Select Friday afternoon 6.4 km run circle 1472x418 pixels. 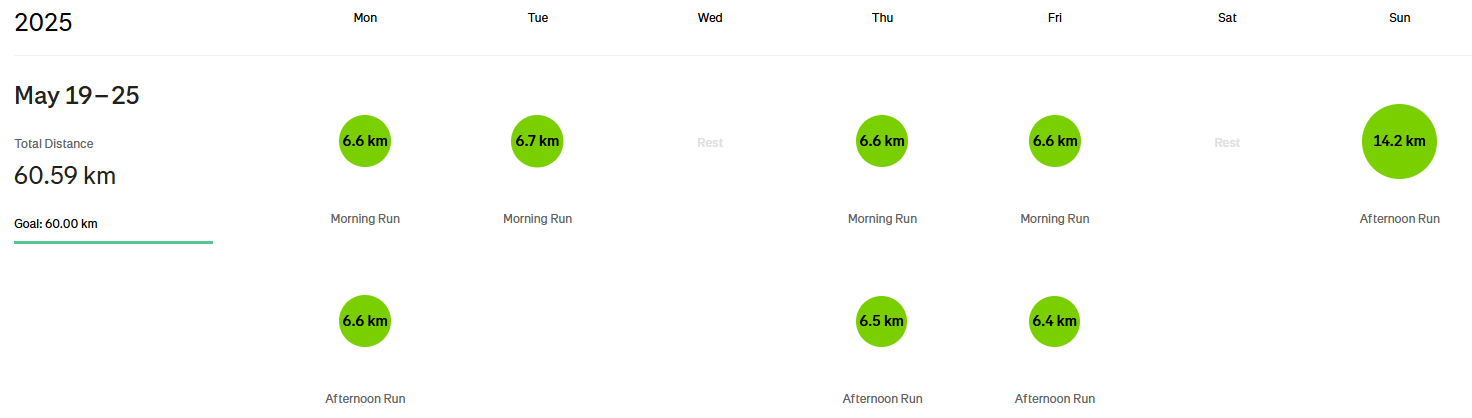coord(1055,321)
